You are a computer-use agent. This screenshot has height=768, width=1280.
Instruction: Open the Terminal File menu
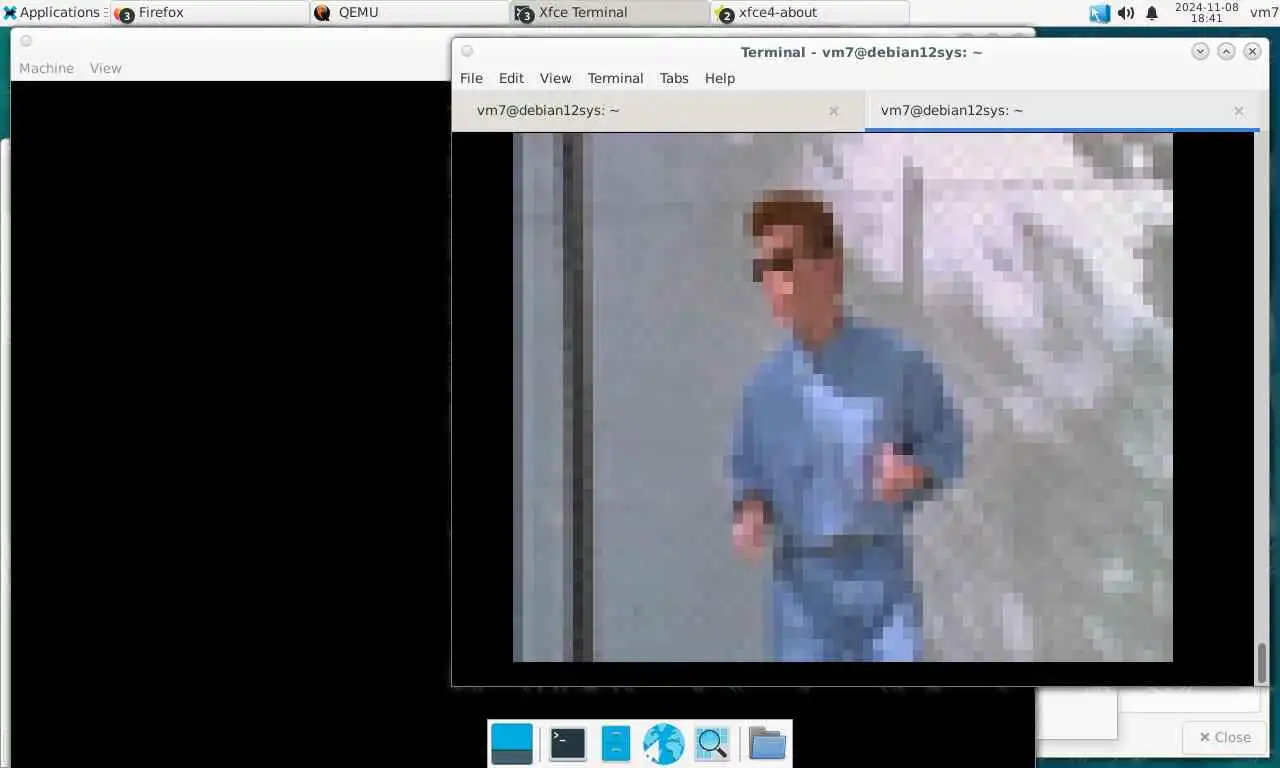tap(471, 78)
